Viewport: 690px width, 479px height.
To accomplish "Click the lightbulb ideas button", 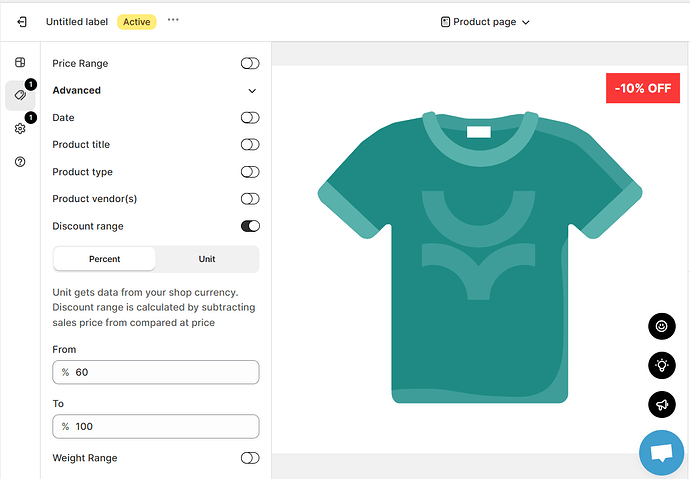I will click(x=661, y=365).
